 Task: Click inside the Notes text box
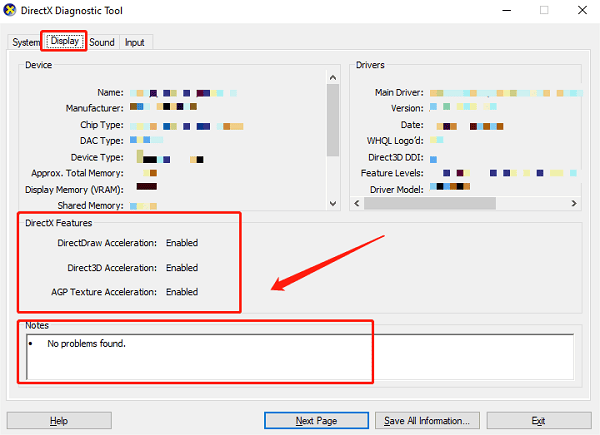coord(300,357)
